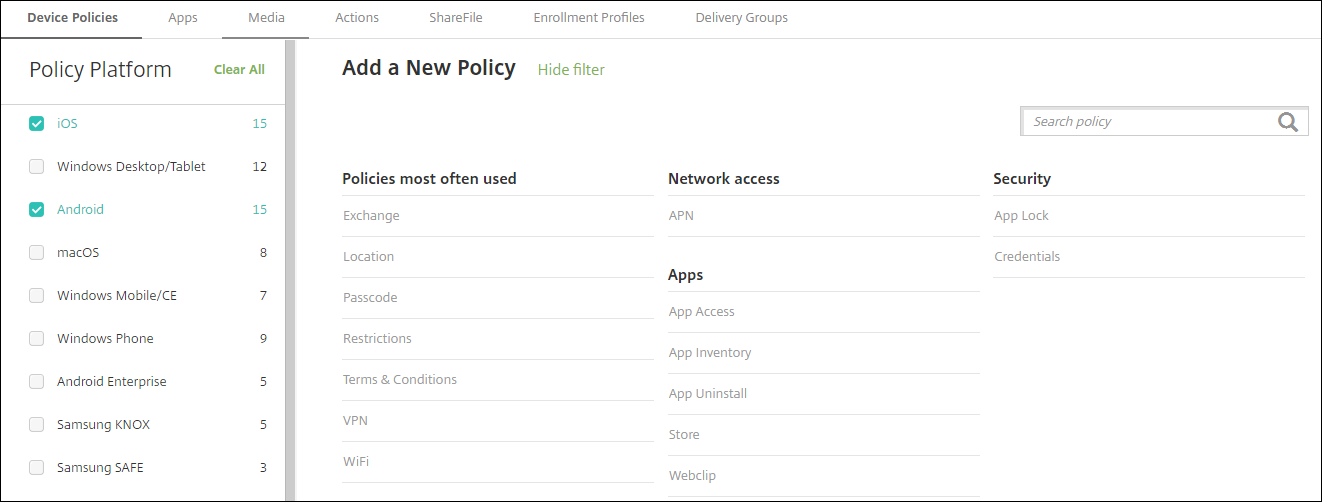The height and width of the screenshot is (502, 1322).
Task: Open the Media tab
Action: pos(265,18)
